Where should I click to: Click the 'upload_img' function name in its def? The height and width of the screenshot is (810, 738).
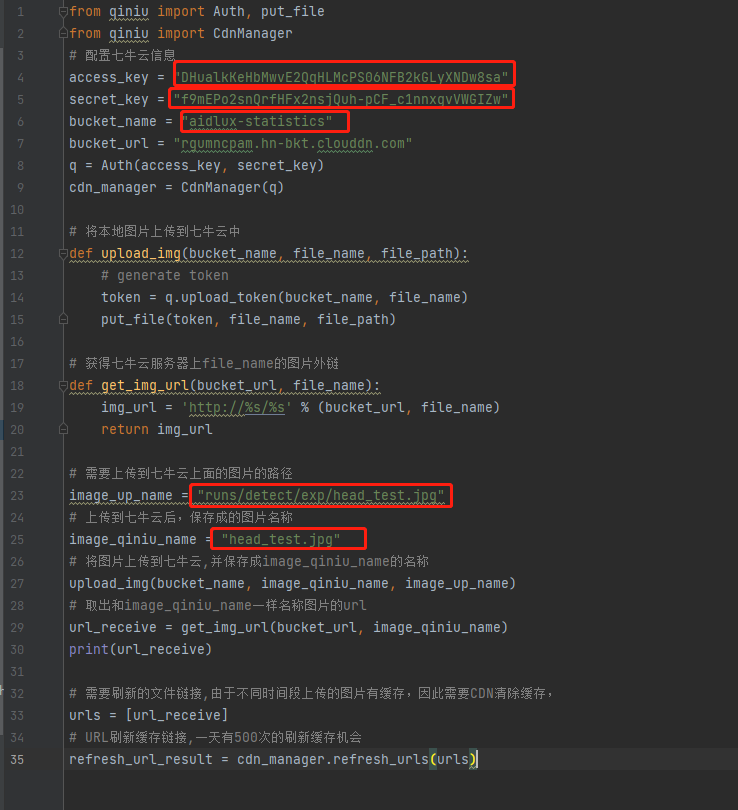(x=141, y=254)
